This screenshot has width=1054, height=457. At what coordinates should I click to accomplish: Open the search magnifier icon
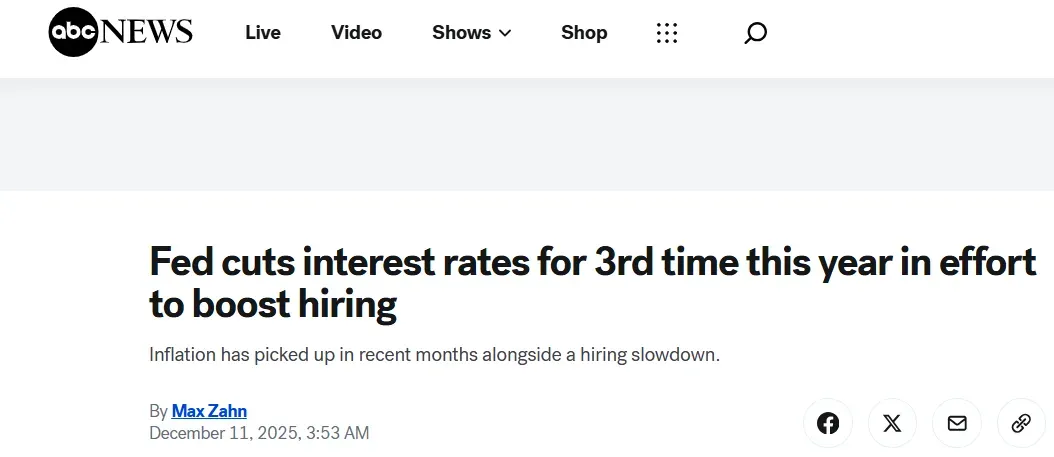pyautogui.click(x=756, y=33)
